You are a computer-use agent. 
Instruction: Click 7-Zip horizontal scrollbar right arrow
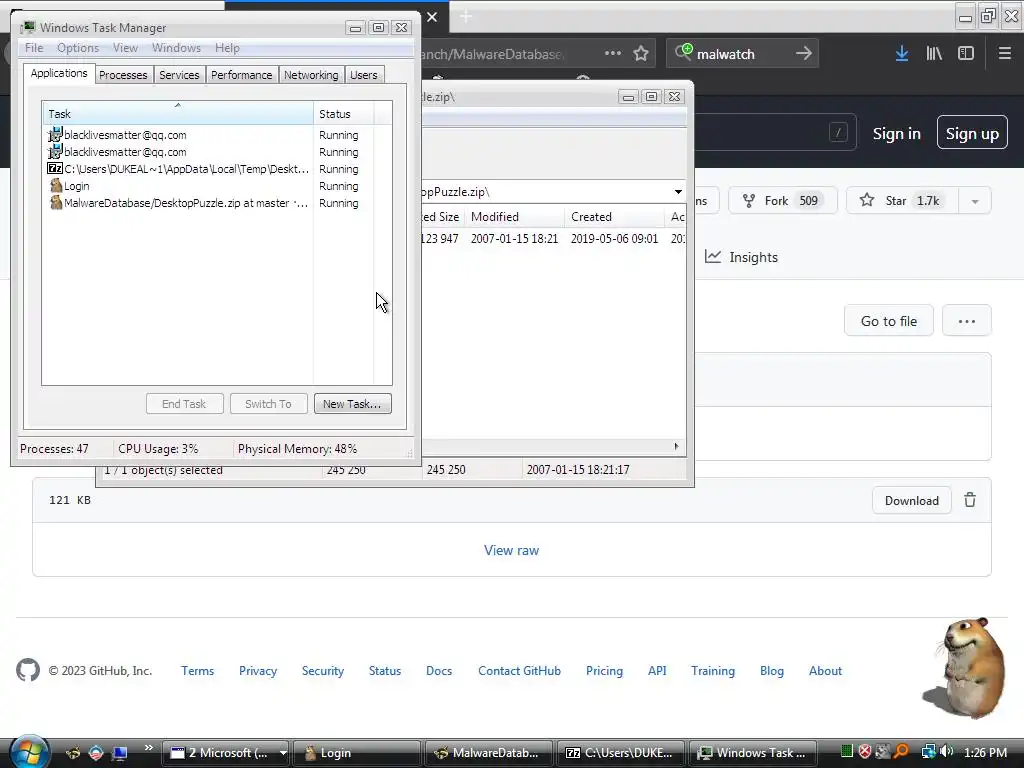coord(677,447)
